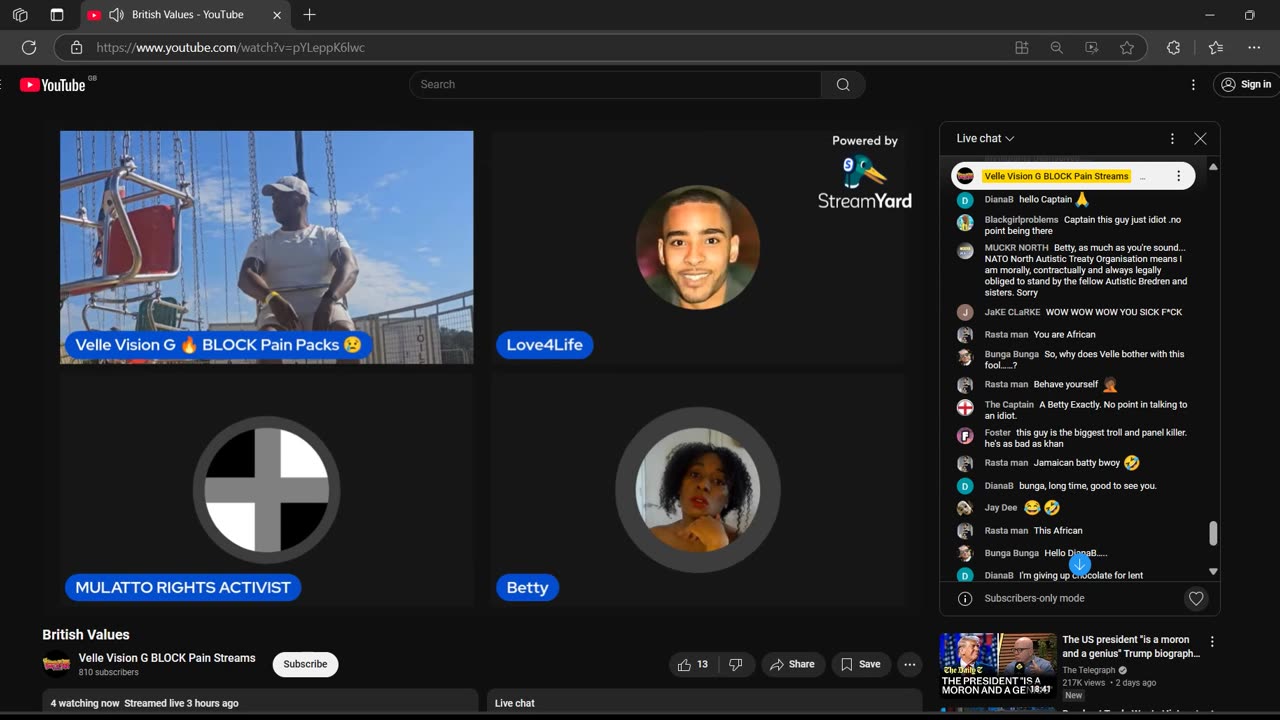
Task: Open the workspaces icon in title bar
Action: pyautogui.click(x=20, y=15)
